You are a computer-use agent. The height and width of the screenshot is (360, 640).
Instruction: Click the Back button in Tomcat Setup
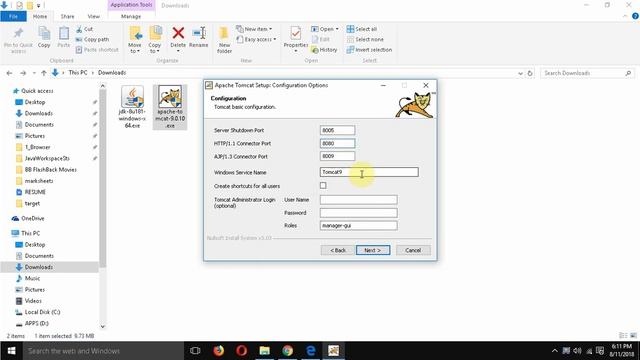point(338,250)
